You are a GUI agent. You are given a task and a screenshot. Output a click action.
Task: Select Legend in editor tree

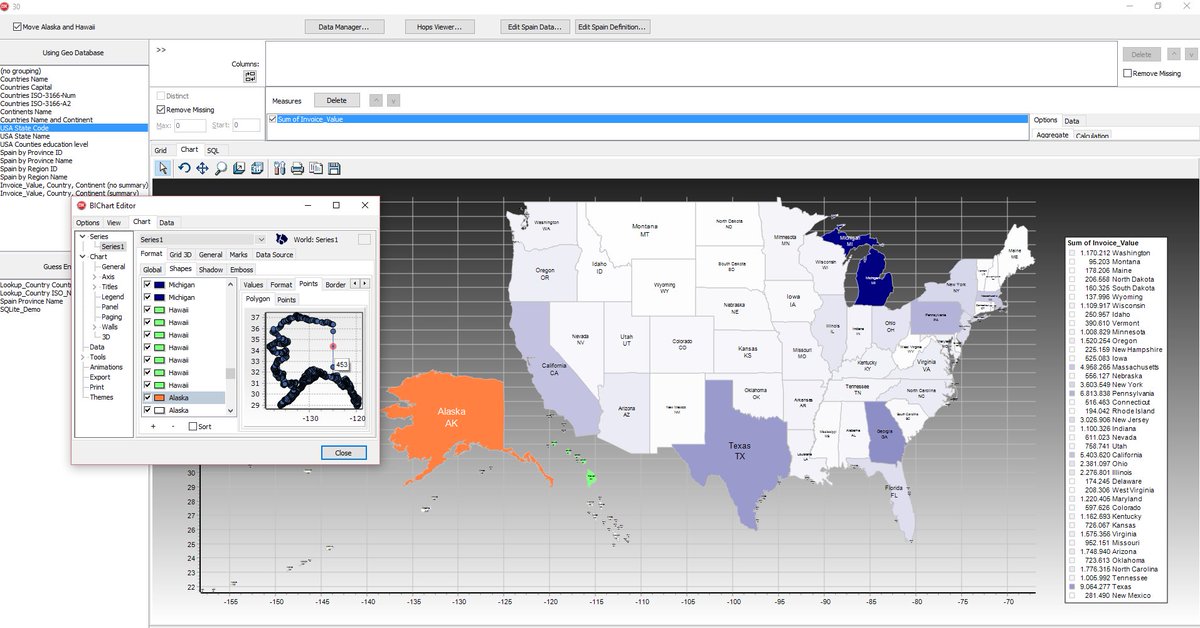coord(113,297)
